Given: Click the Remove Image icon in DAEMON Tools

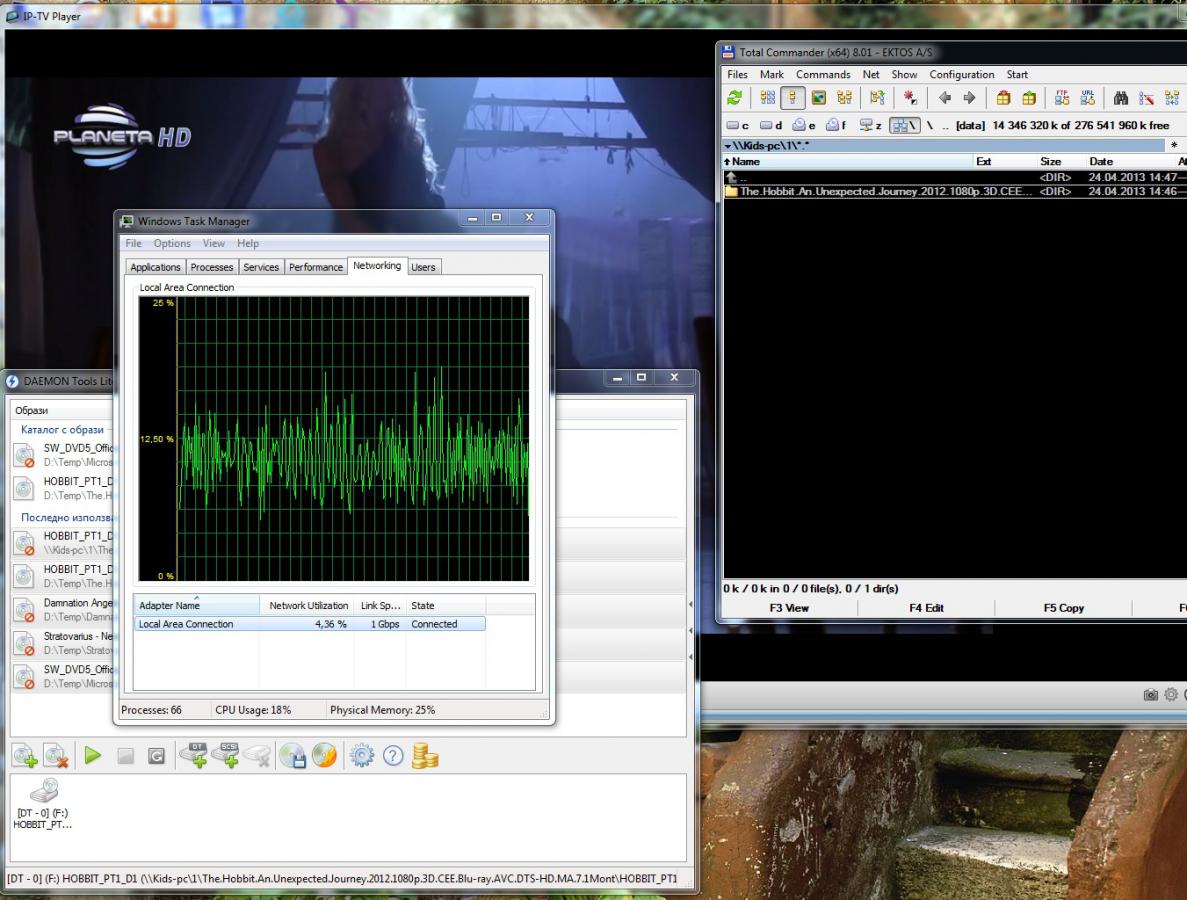Looking at the screenshot, I should click(x=57, y=756).
